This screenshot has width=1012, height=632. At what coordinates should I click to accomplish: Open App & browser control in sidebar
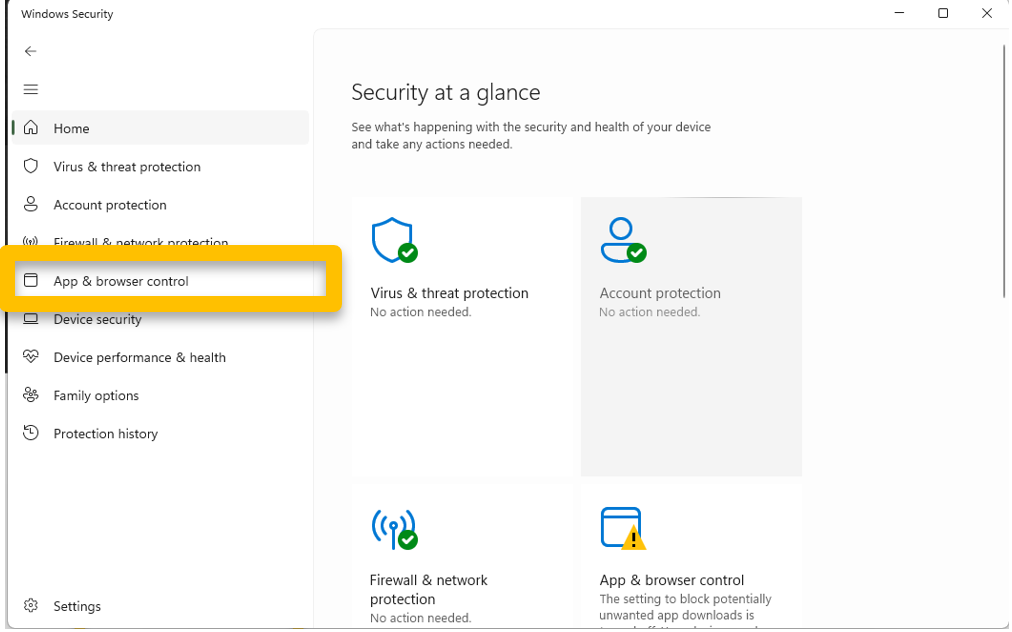pyautogui.click(x=121, y=281)
